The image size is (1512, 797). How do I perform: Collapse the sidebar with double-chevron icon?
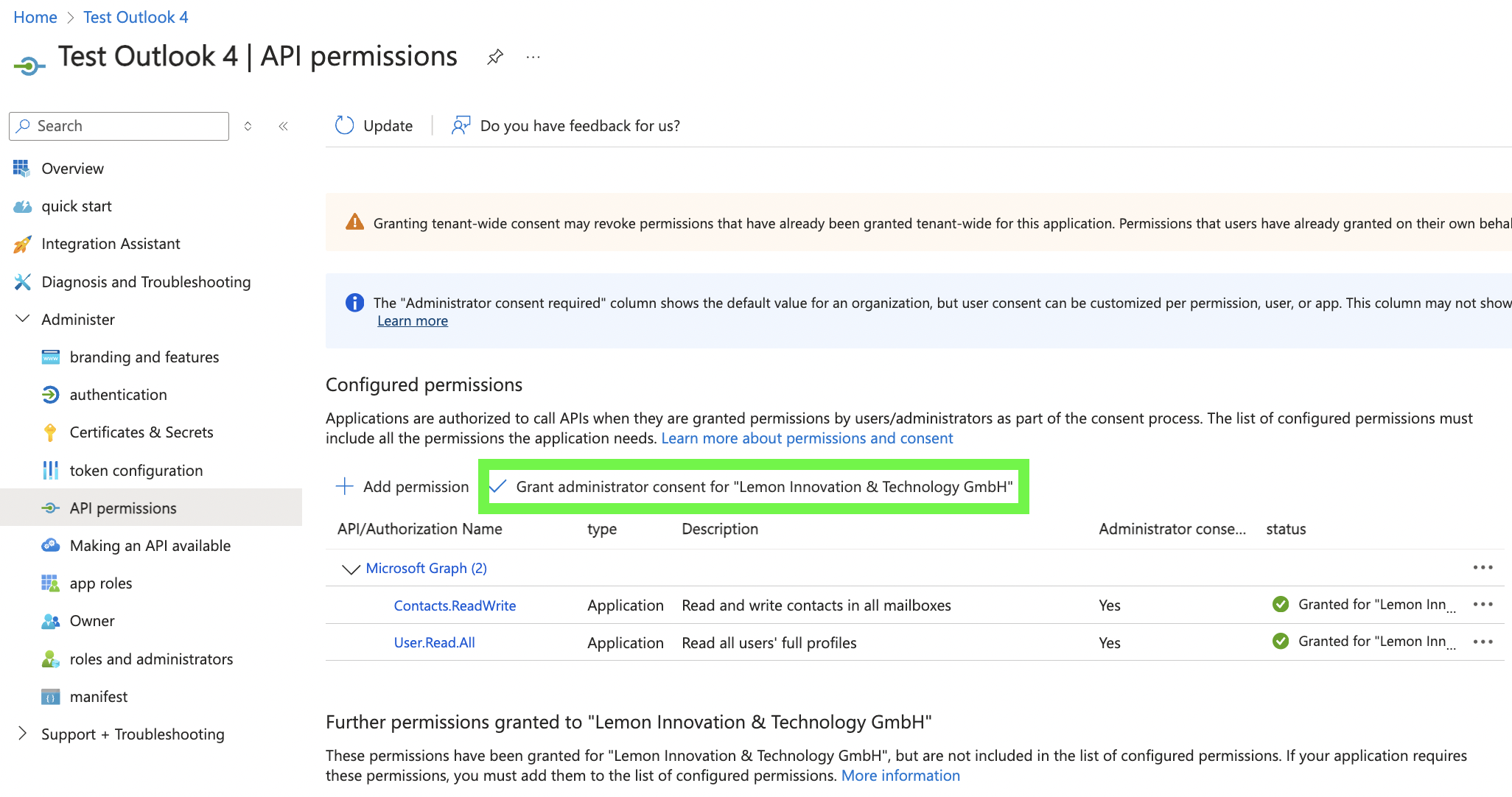point(283,126)
